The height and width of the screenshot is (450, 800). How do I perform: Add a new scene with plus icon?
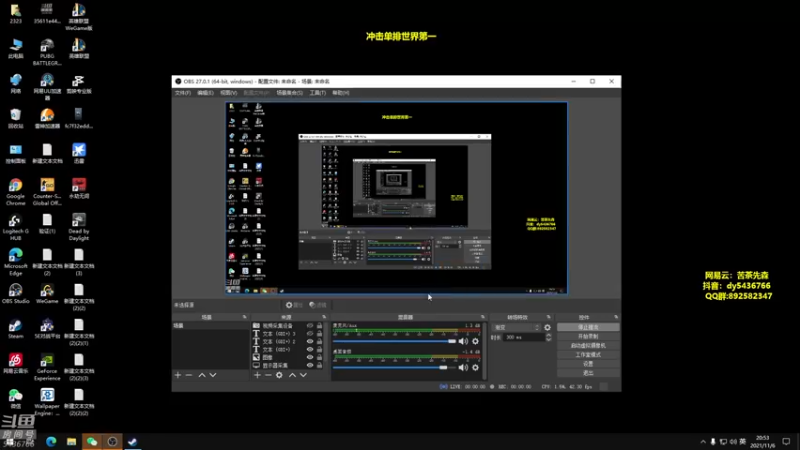178,375
